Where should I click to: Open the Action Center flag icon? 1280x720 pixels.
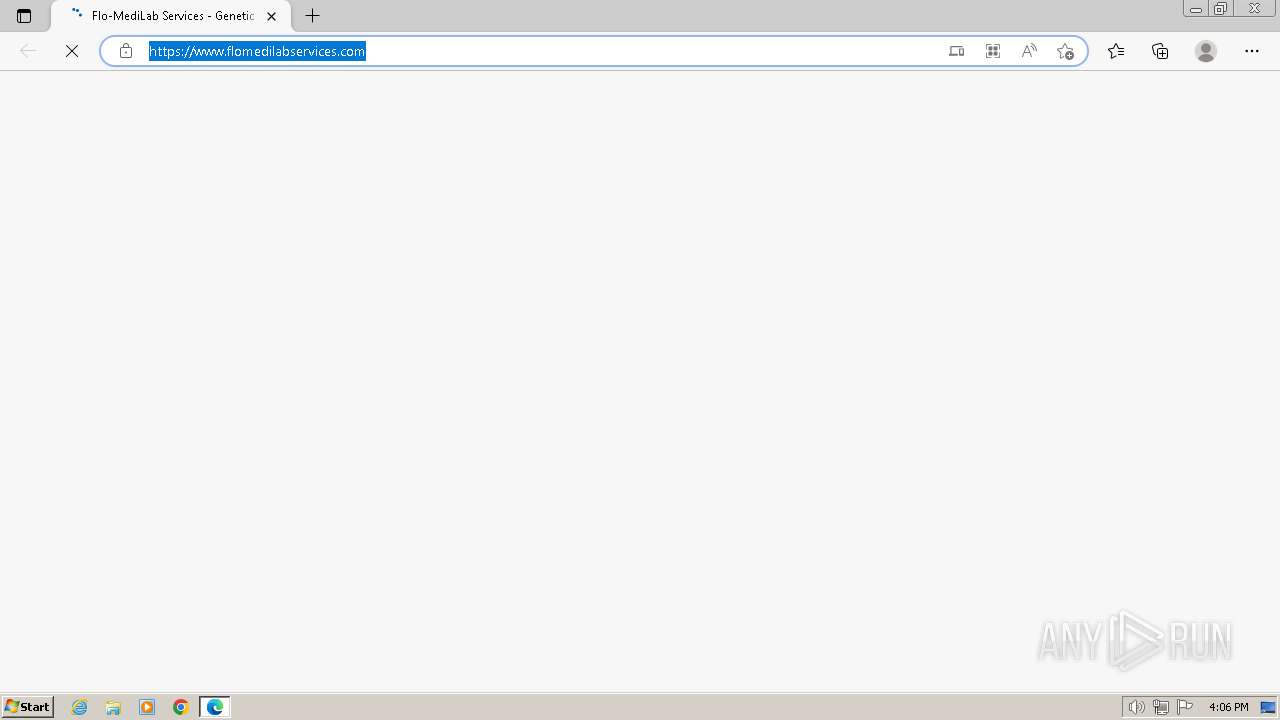1185,707
